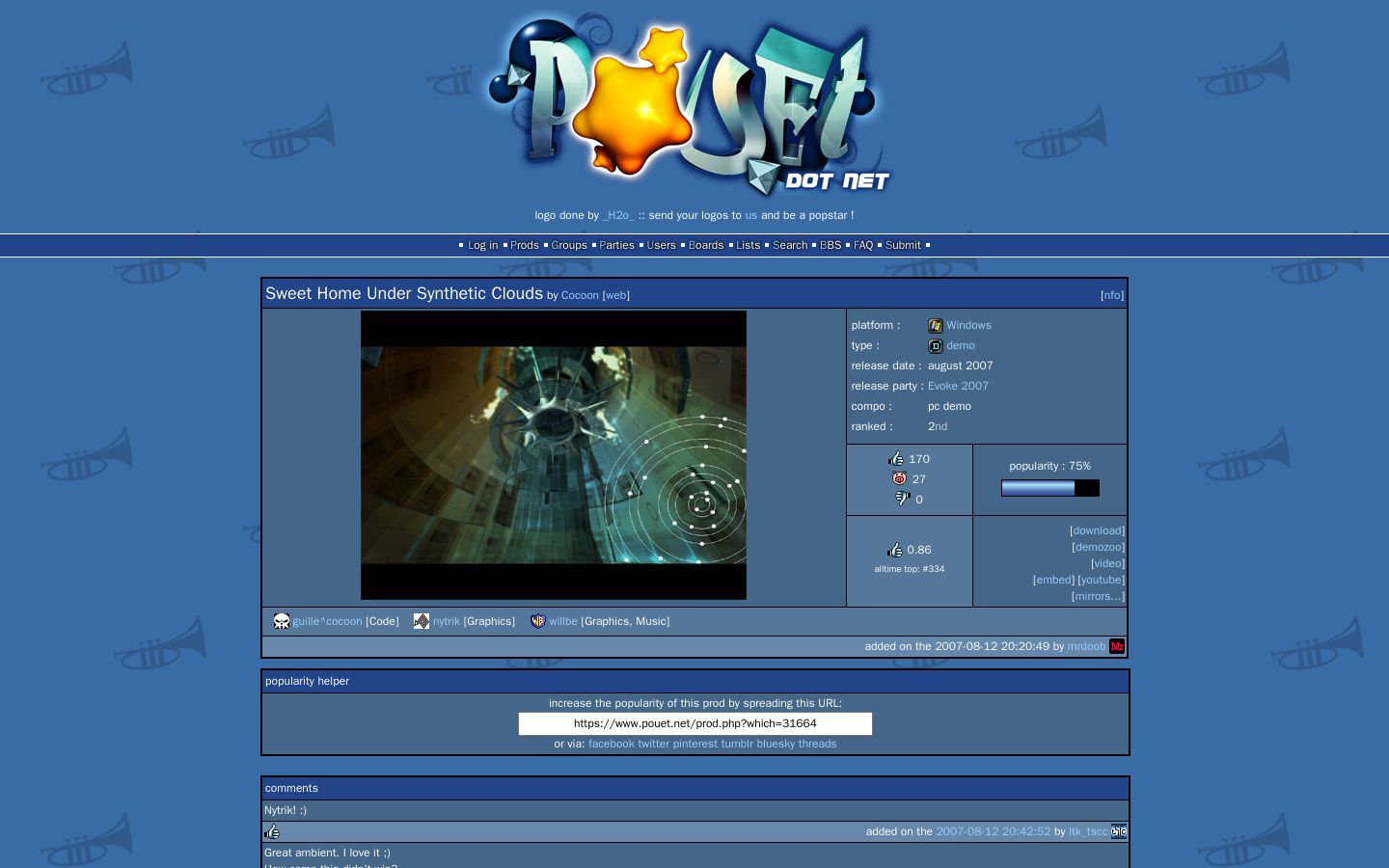Click ltk_tscc's avatar icon
1389x868 pixels.
tap(1119, 831)
